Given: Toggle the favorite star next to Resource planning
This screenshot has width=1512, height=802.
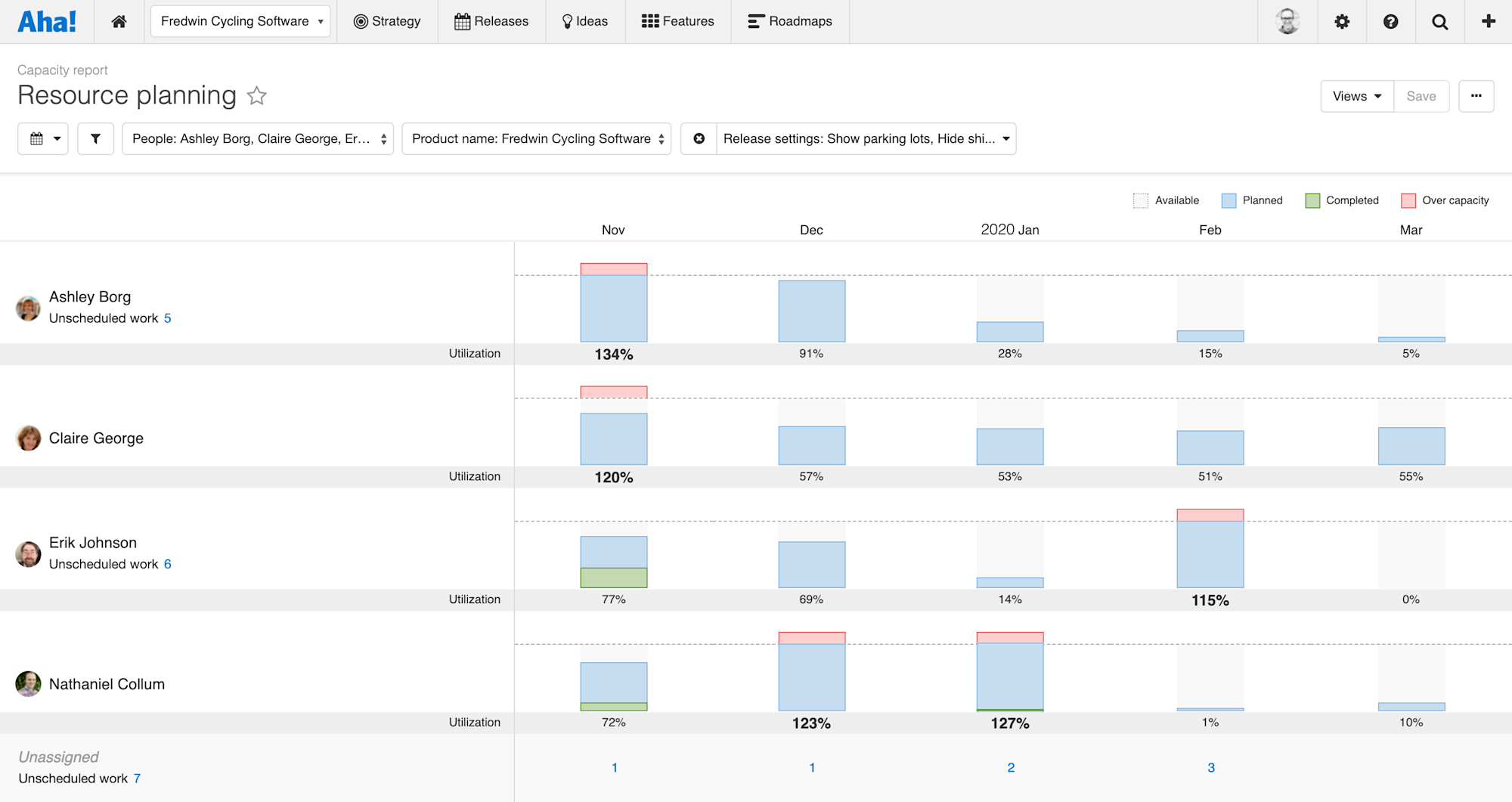Looking at the screenshot, I should (256, 96).
